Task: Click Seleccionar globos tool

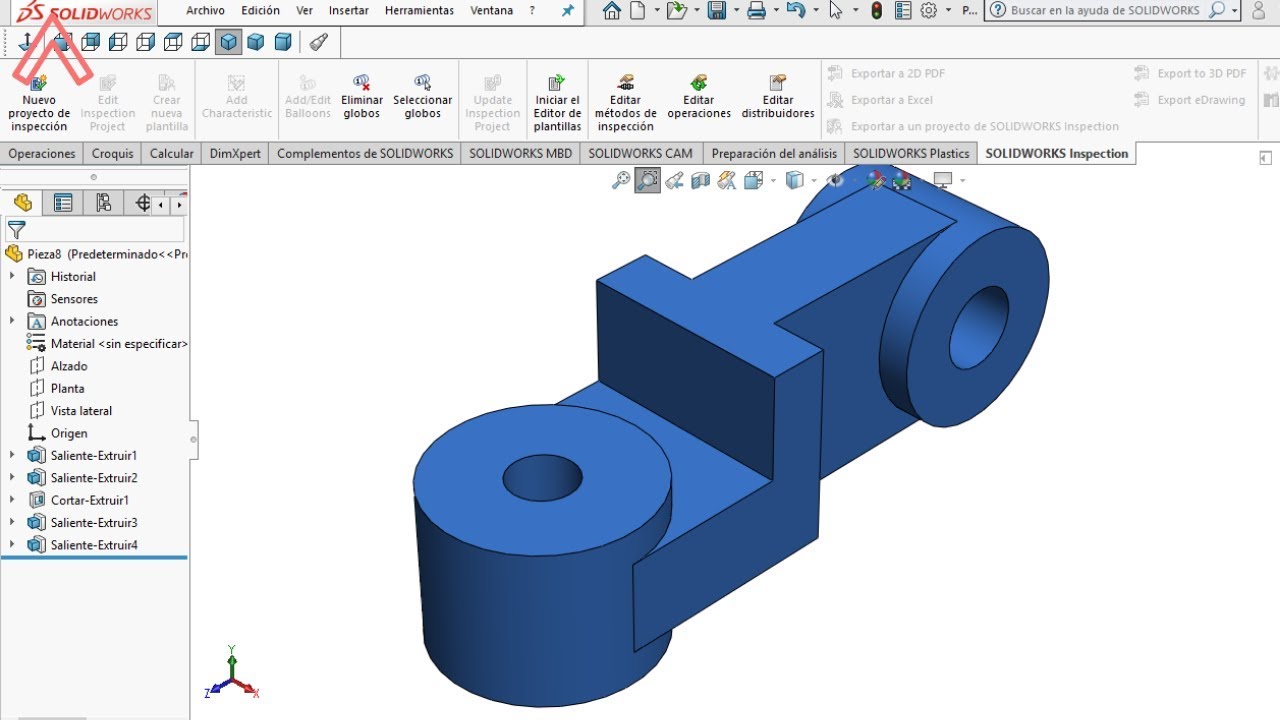Action: [423, 98]
